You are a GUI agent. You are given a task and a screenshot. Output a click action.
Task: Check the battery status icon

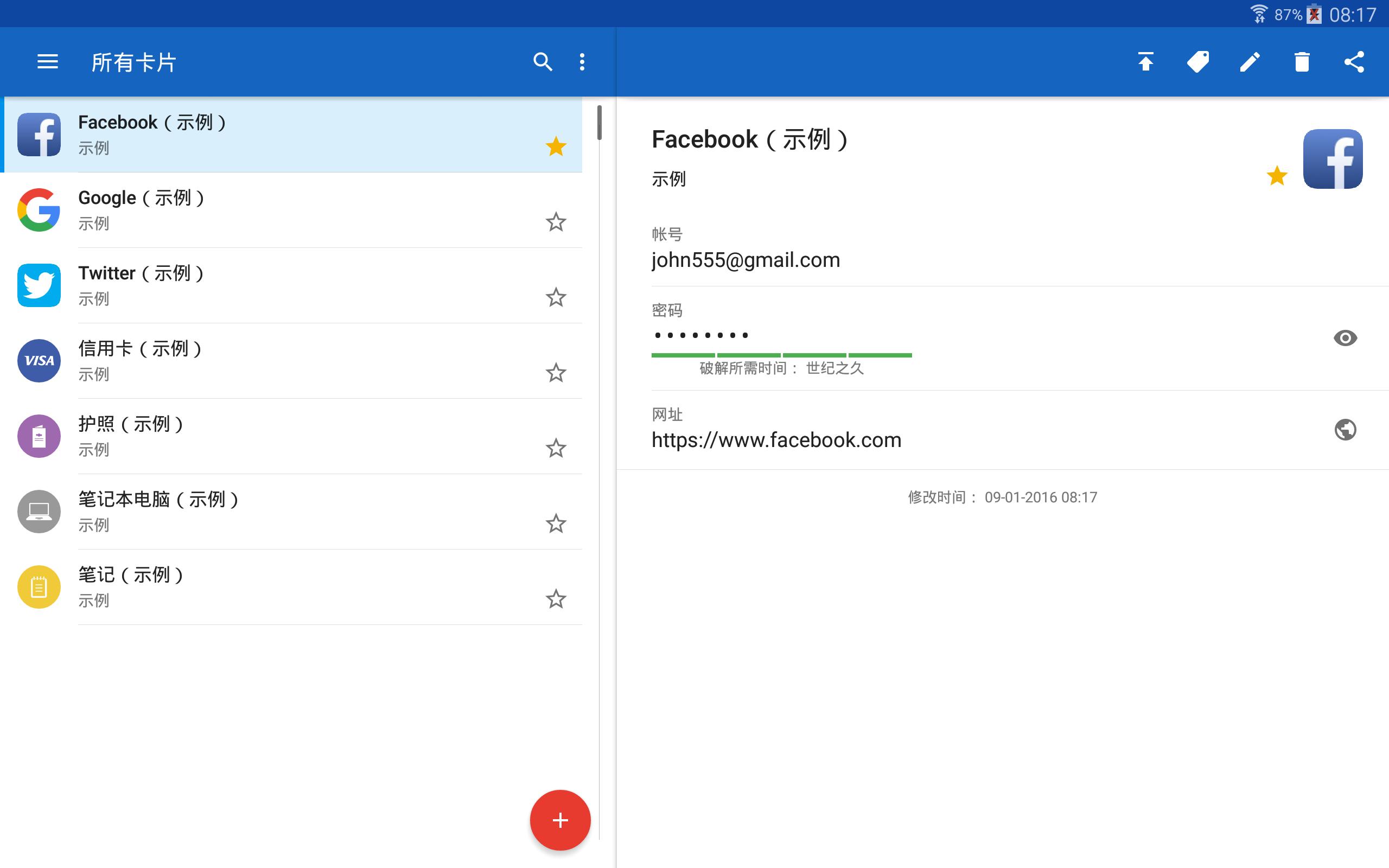1314,14
